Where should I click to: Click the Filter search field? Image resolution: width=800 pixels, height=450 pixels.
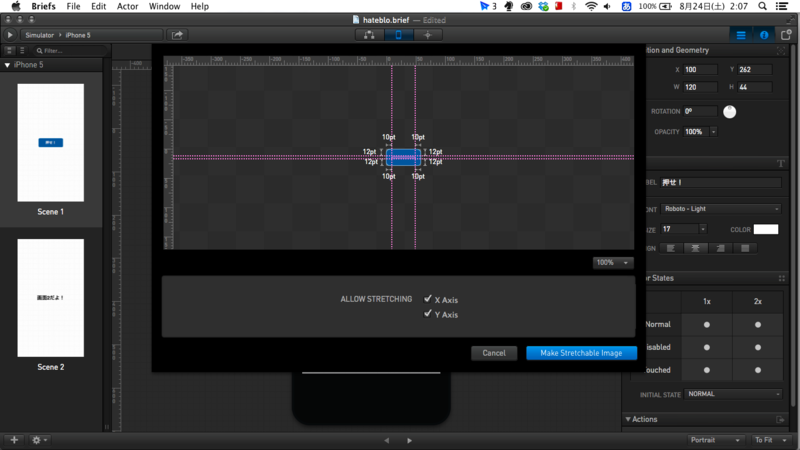pyautogui.click(x=70, y=51)
